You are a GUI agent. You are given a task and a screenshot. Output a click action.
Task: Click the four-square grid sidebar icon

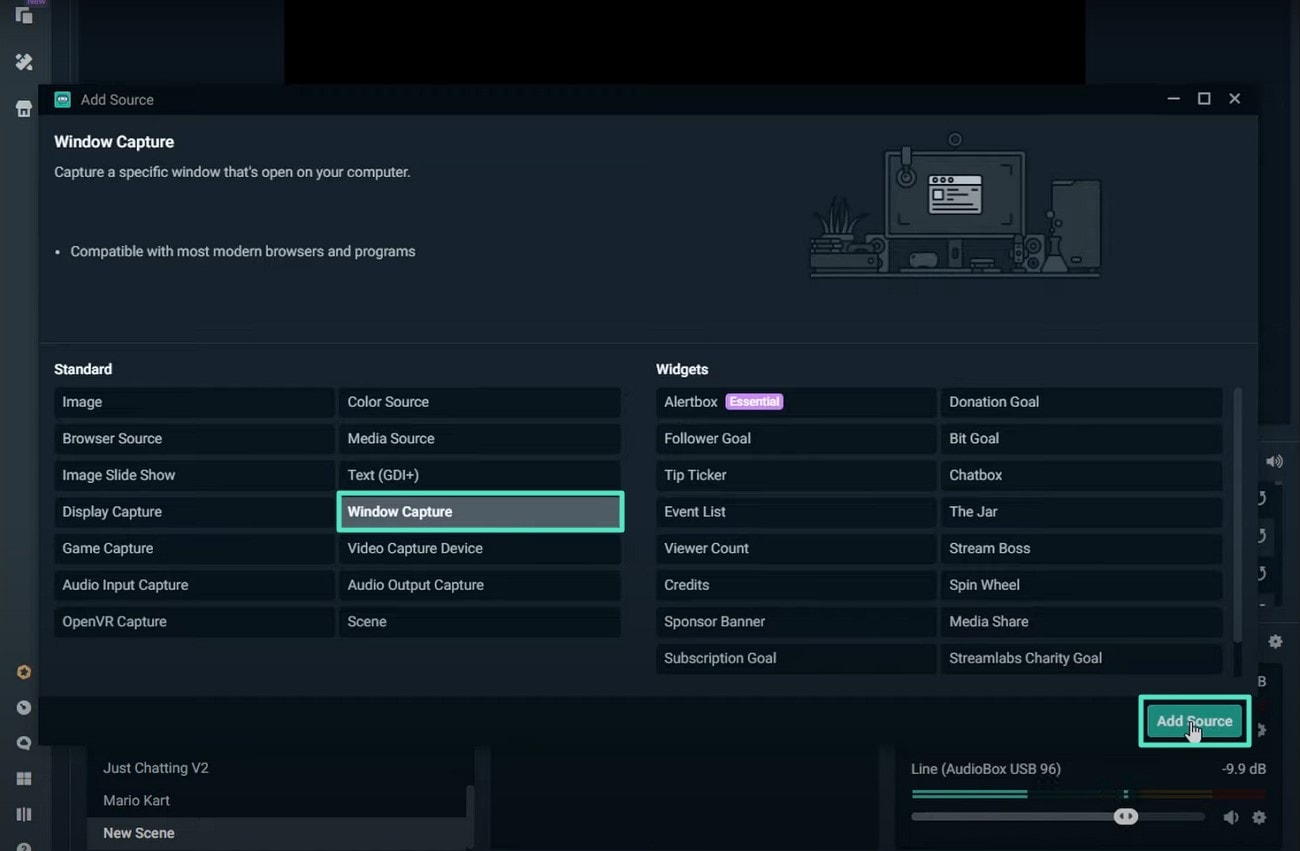[24, 779]
